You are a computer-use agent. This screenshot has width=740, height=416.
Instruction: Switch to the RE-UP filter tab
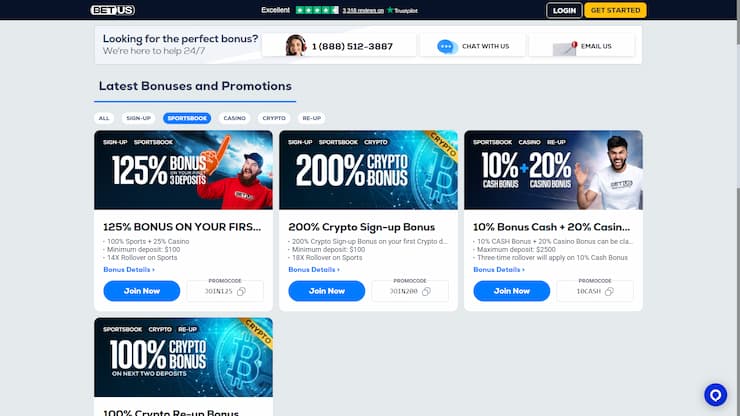tap(311, 118)
